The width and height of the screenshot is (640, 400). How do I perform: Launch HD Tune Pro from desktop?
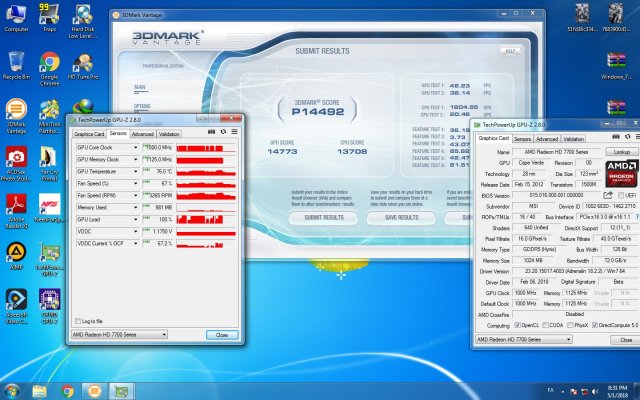pos(82,67)
